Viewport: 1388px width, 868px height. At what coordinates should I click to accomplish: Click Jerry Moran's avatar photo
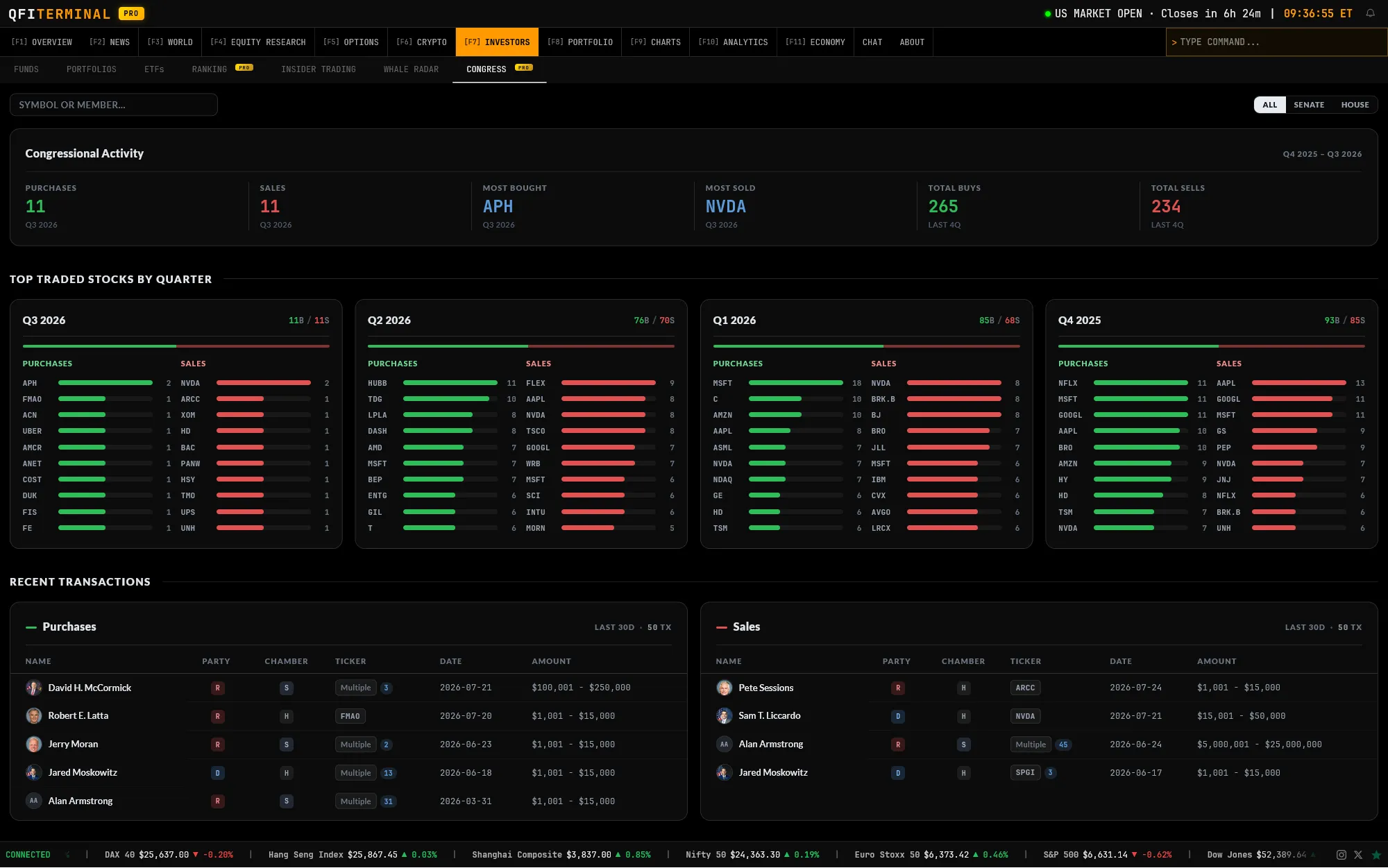pyautogui.click(x=33, y=744)
